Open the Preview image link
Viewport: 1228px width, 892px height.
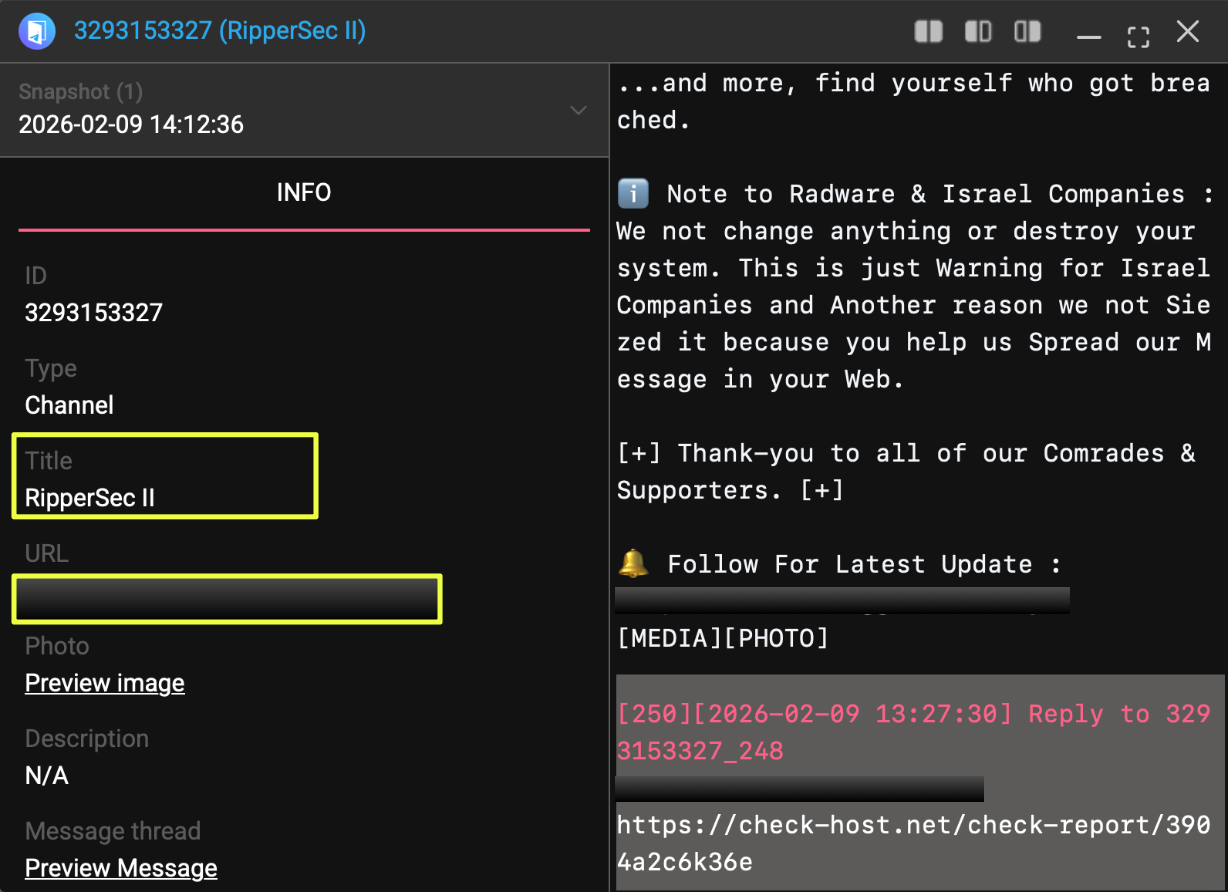105,683
